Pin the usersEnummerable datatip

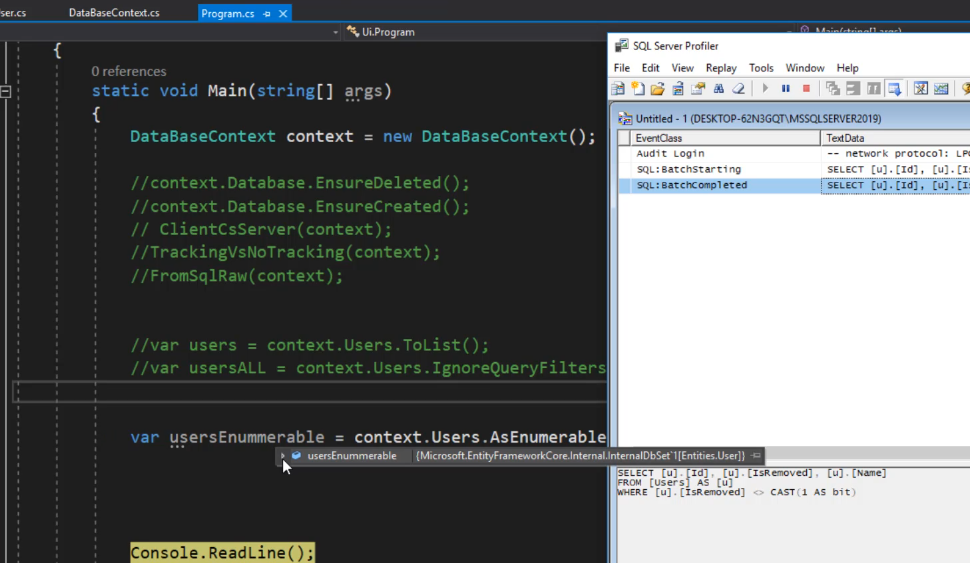(756, 455)
